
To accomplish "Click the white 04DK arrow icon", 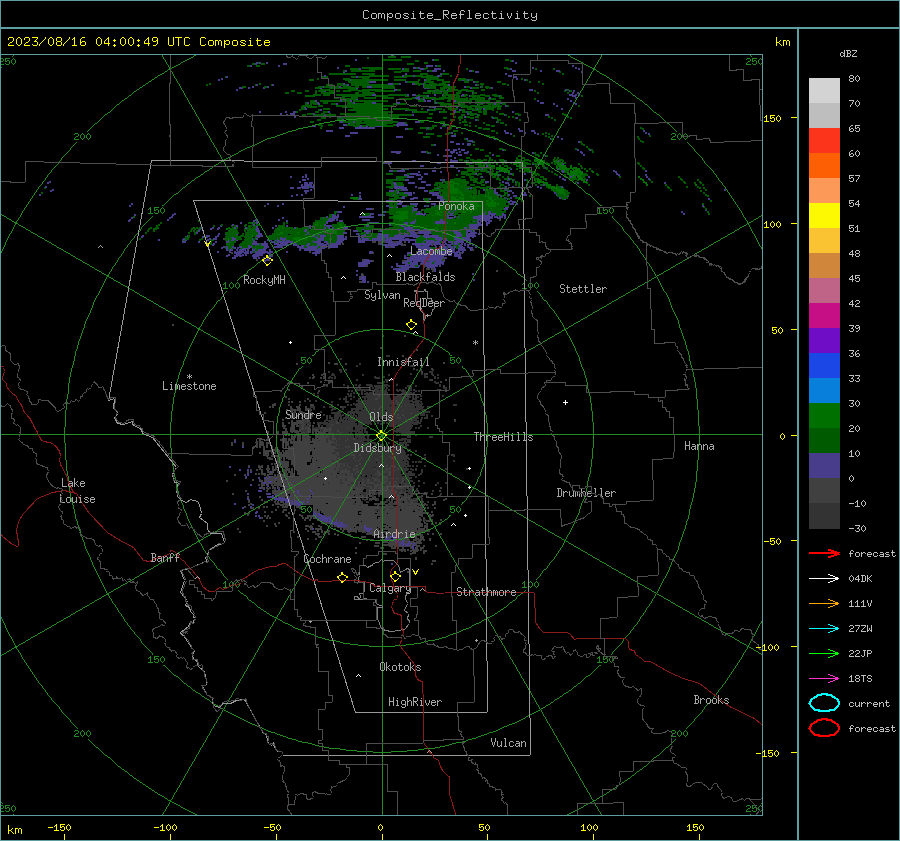I will [824, 578].
